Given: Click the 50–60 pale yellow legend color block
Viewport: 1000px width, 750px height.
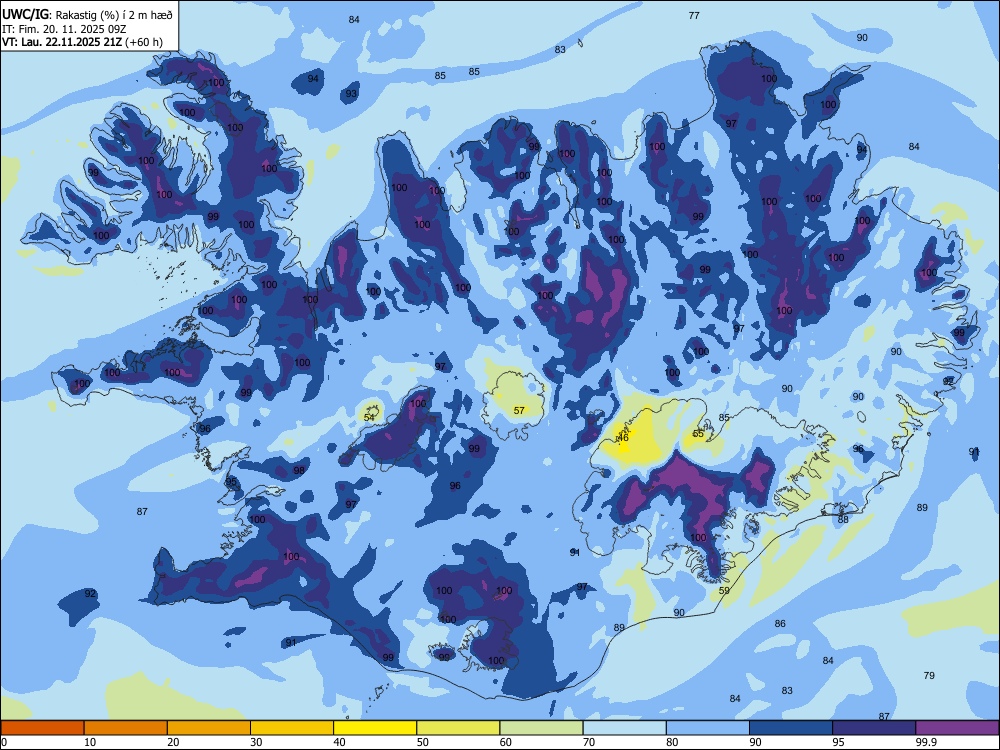Looking at the screenshot, I should click(459, 728).
